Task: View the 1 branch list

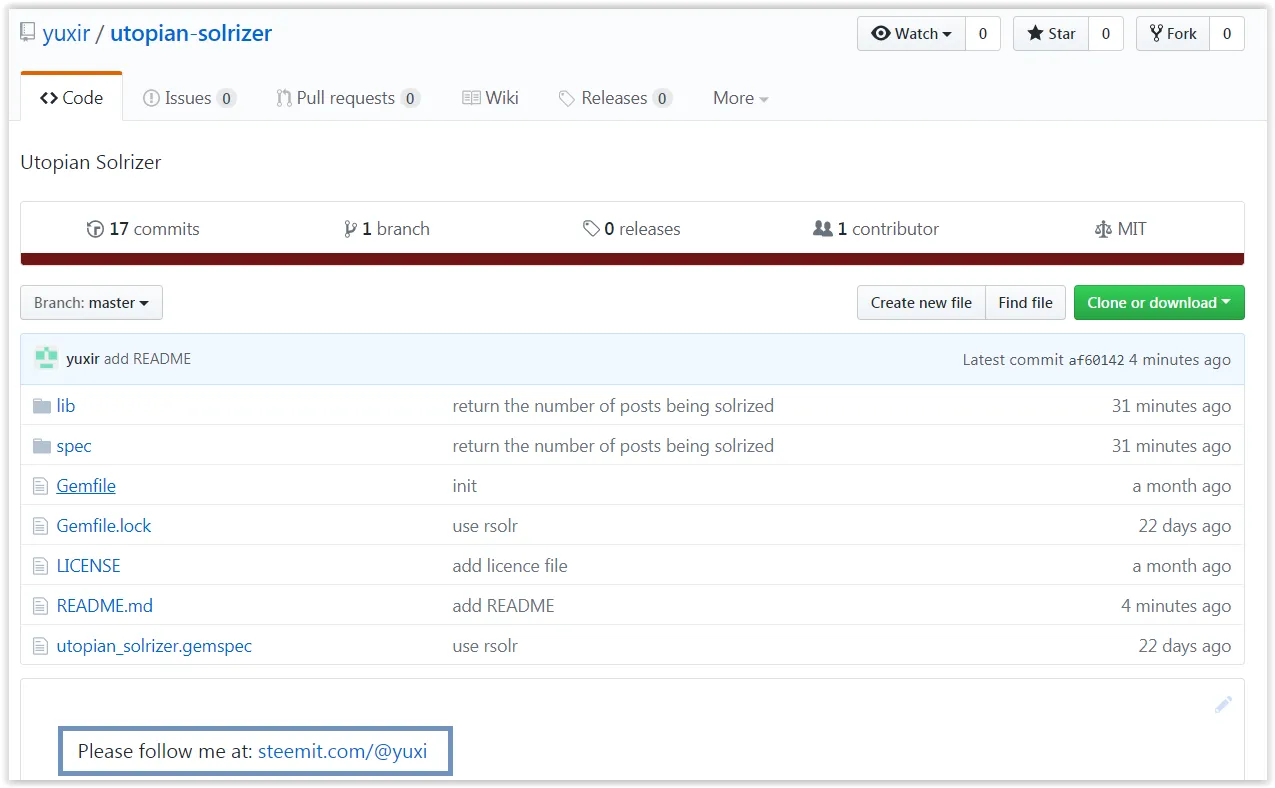Action: (386, 229)
